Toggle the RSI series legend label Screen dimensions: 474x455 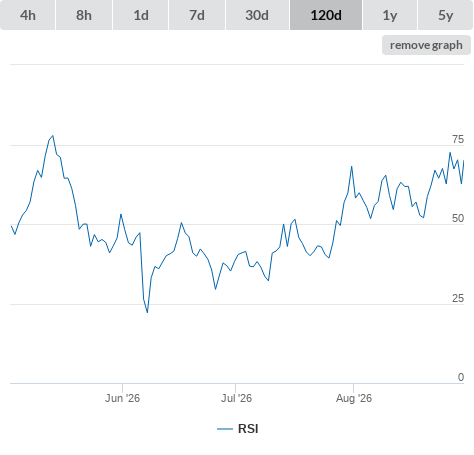[x=248, y=429]
